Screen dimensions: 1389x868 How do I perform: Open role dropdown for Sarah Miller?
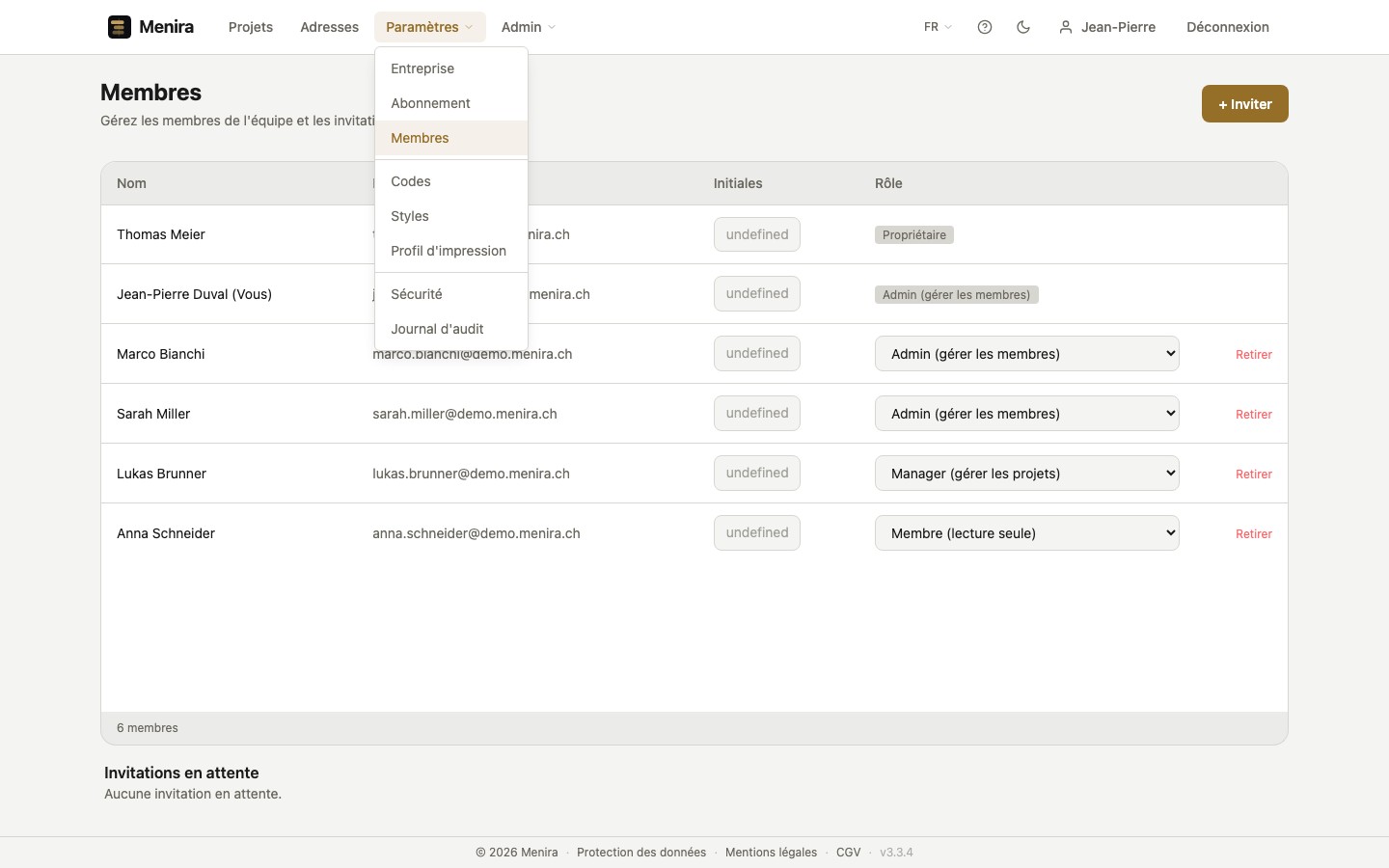(1027, 414)
